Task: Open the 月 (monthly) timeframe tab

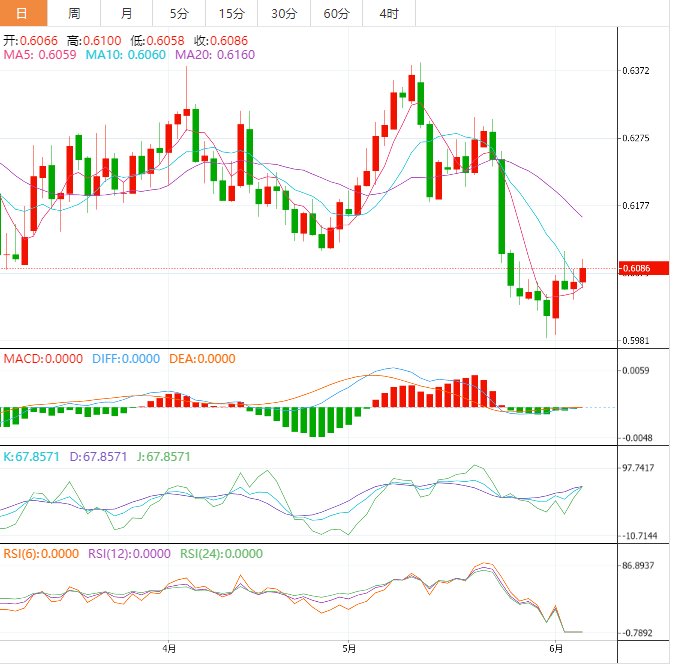Action: [125, 13]
